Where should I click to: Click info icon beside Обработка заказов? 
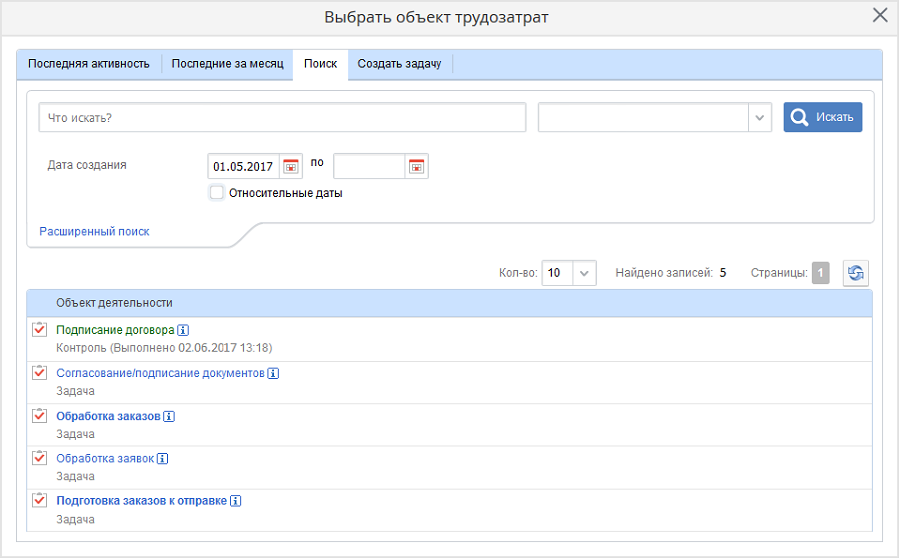point(169,416)
